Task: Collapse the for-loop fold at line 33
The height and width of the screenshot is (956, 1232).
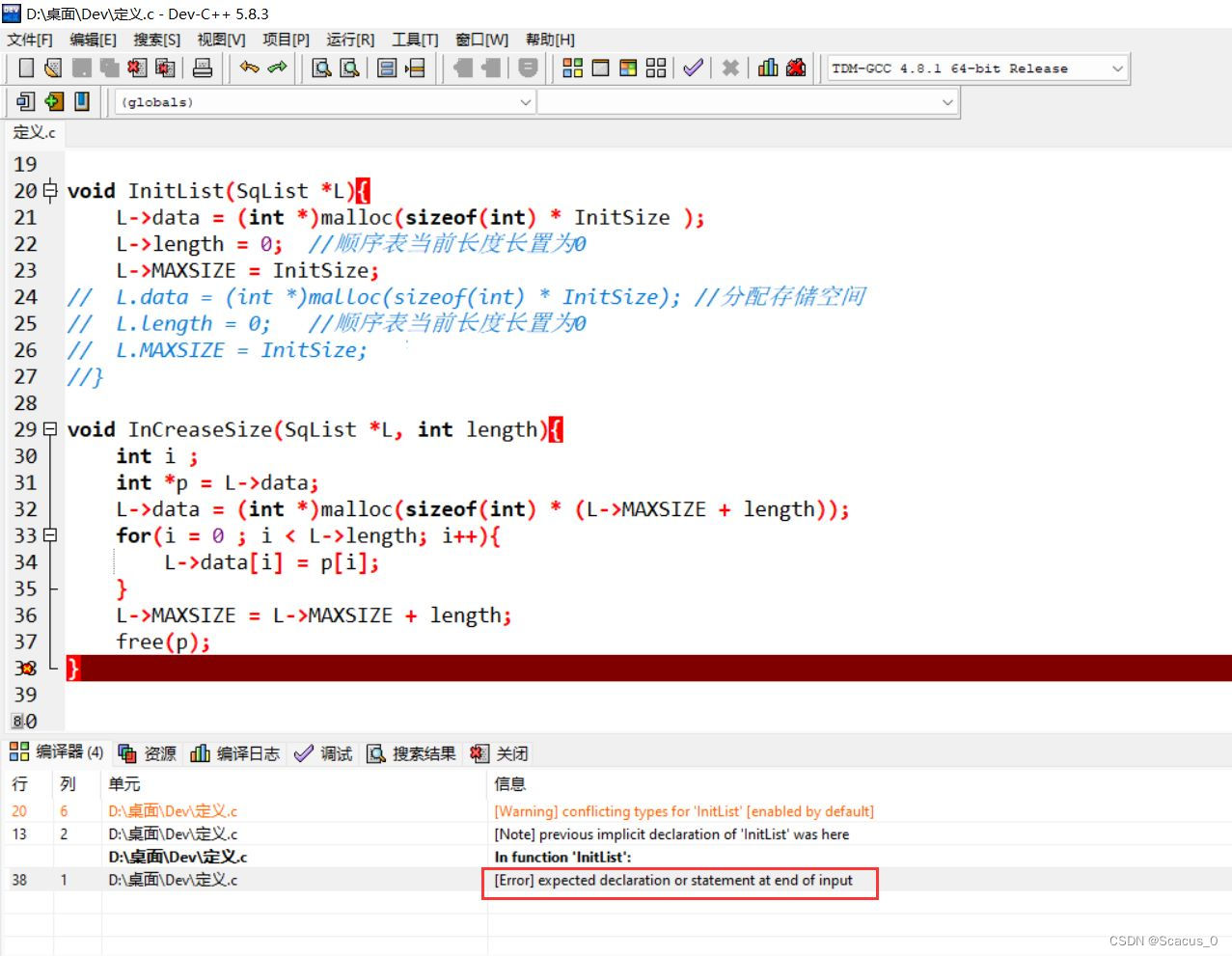Action: coord(51,534)
